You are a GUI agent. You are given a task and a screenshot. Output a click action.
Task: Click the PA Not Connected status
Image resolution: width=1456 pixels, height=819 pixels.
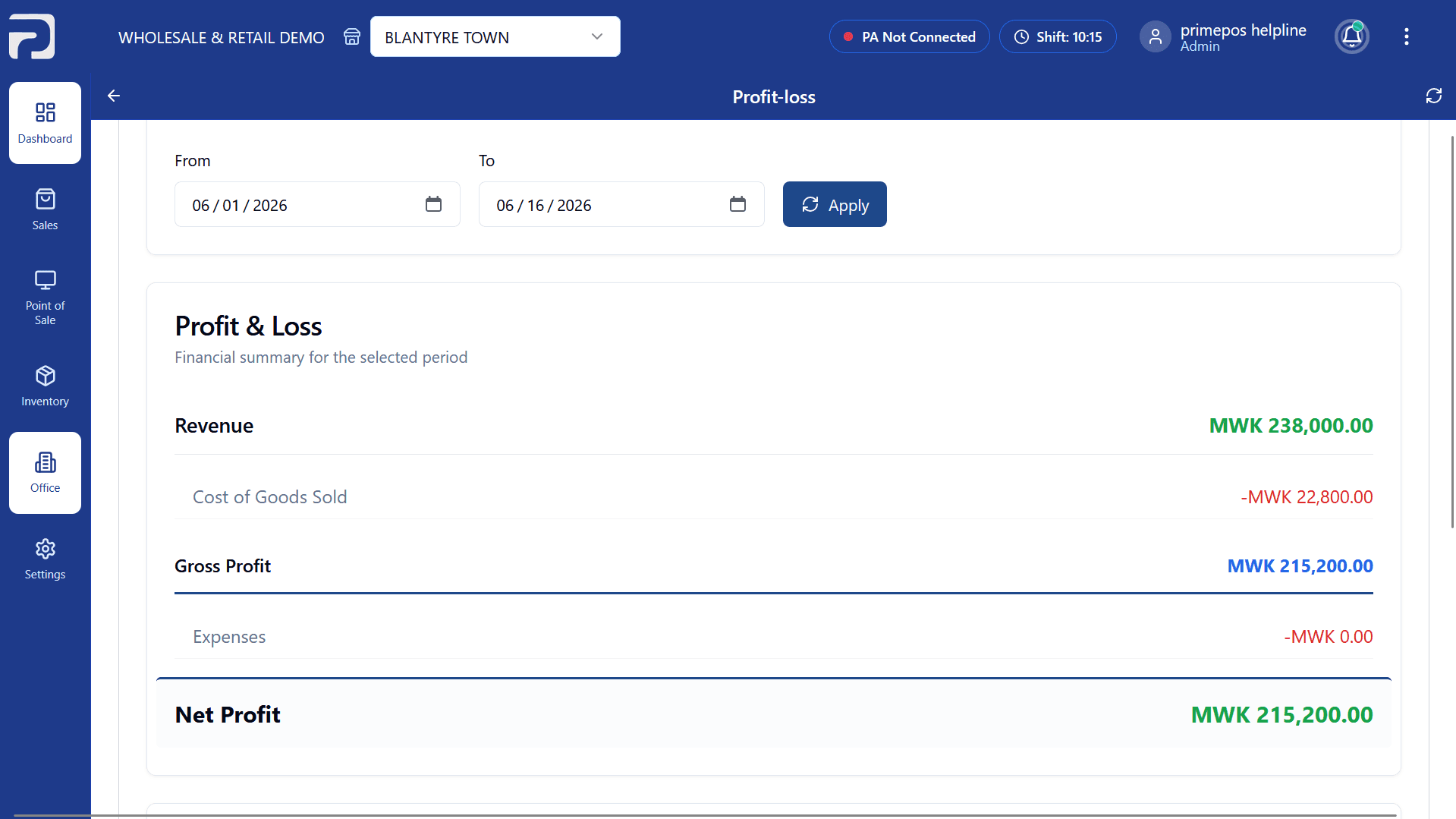point(909,36)
